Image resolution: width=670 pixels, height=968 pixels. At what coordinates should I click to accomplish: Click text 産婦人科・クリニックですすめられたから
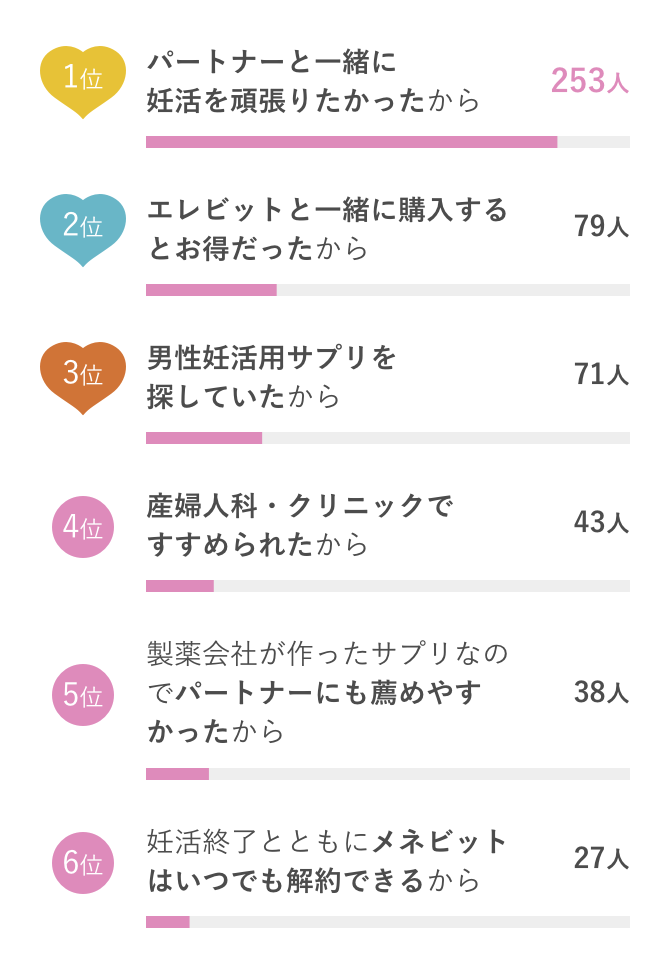pyautogui.click(x=299, y=526)
